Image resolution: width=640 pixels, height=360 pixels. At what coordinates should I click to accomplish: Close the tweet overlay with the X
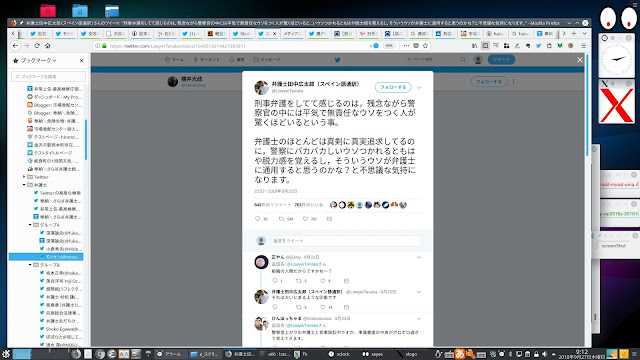[580, 60]
